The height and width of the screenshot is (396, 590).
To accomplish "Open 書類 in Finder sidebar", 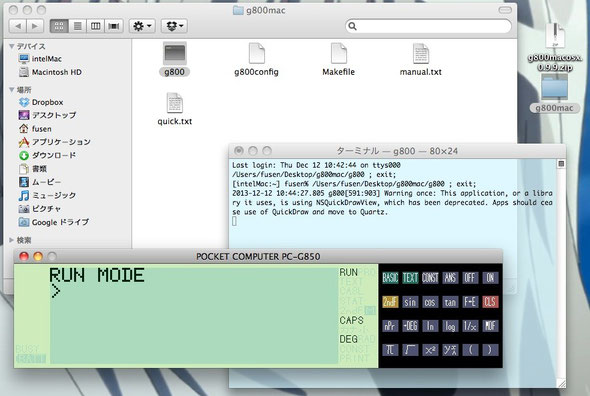I will (33, 169).
